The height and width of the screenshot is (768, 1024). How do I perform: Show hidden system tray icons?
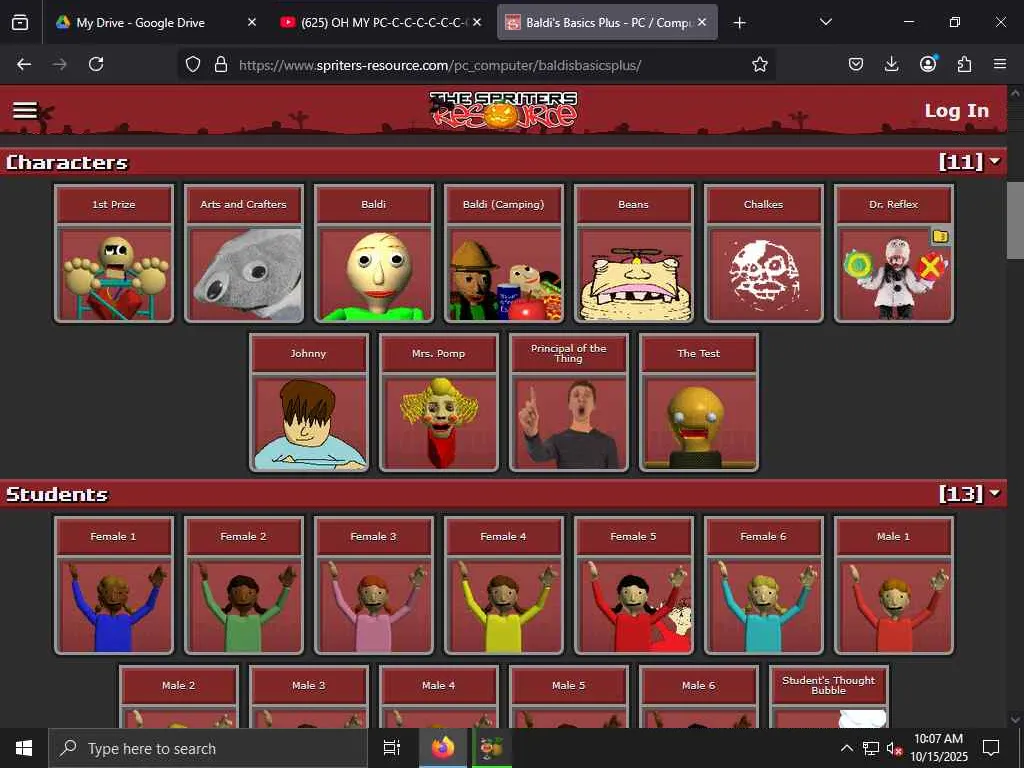tap(846, 748)
